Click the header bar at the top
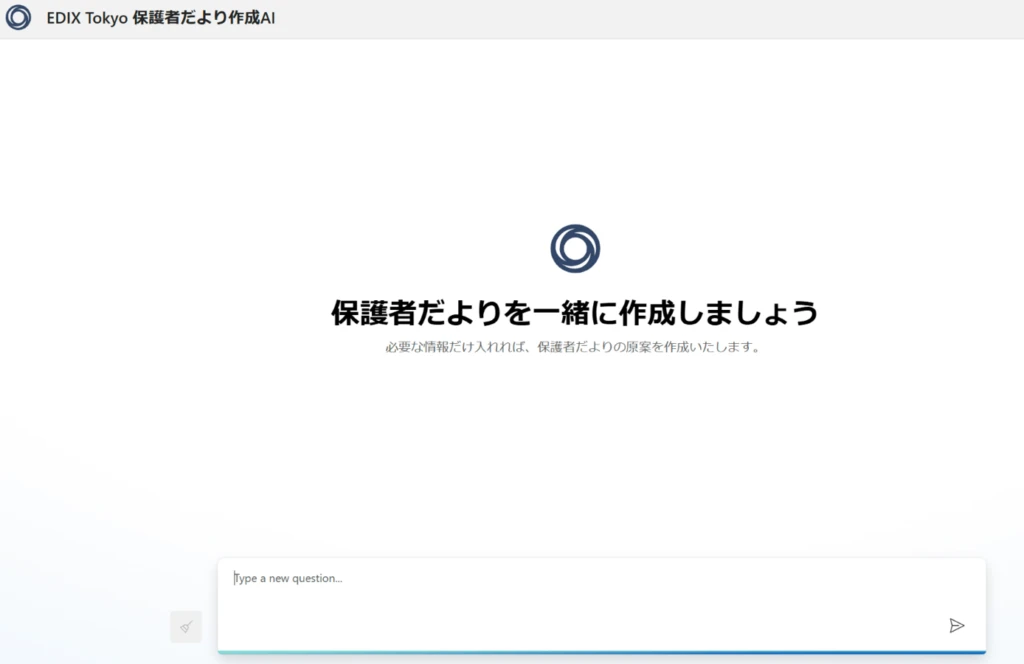This screenshot has width=1024, height=664. [512, 18]
